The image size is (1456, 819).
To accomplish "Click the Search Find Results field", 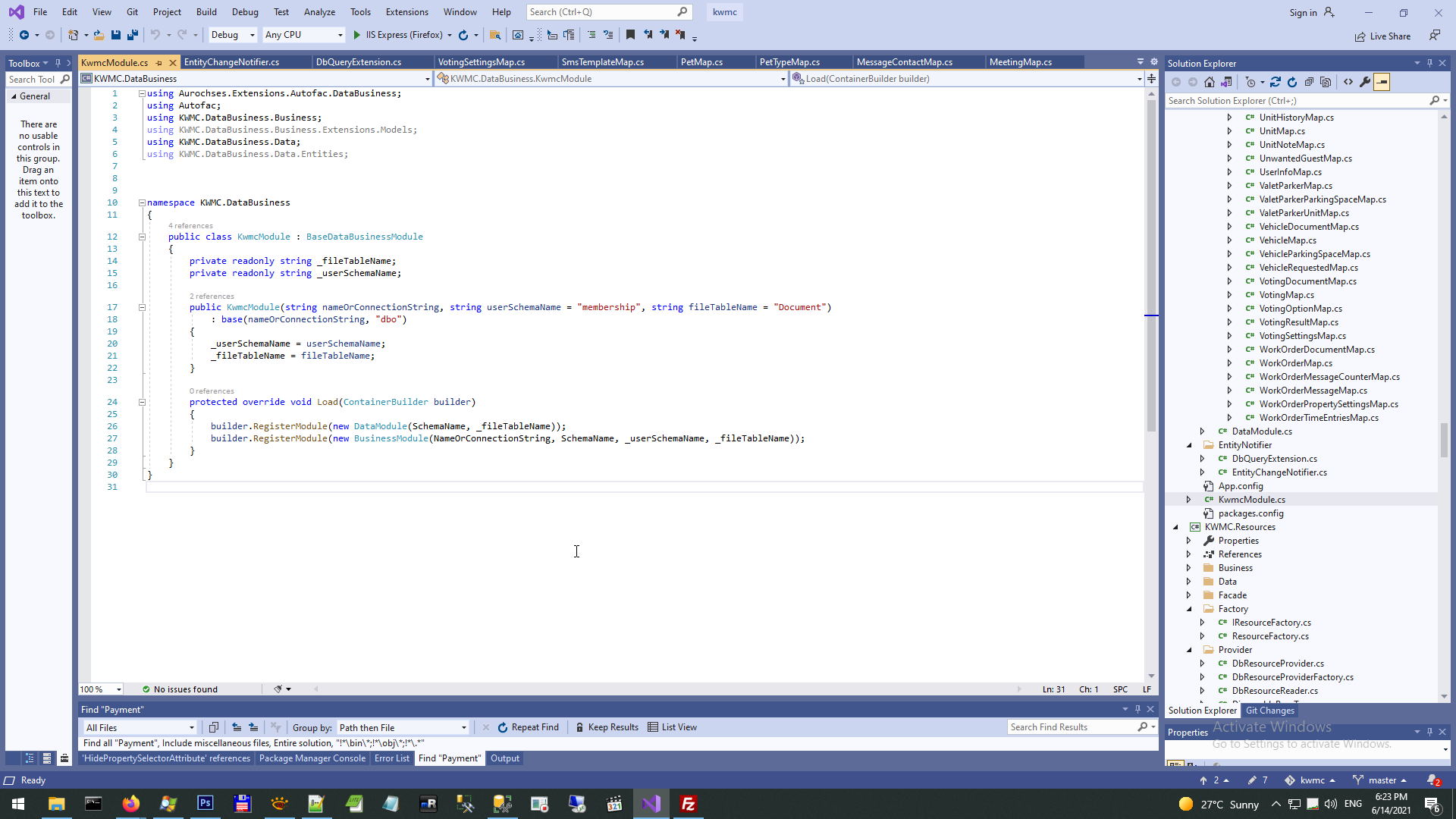I will (1071, 727).
